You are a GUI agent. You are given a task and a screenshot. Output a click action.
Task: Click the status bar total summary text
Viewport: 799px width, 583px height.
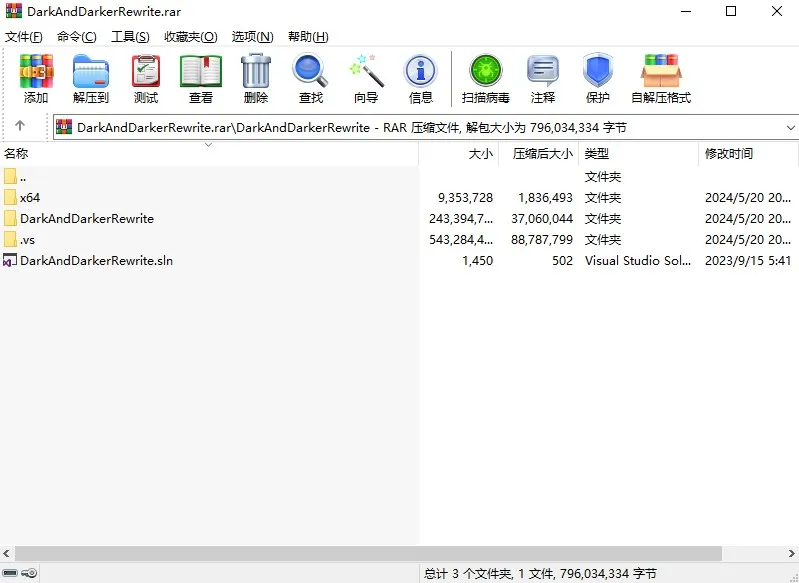541,574
